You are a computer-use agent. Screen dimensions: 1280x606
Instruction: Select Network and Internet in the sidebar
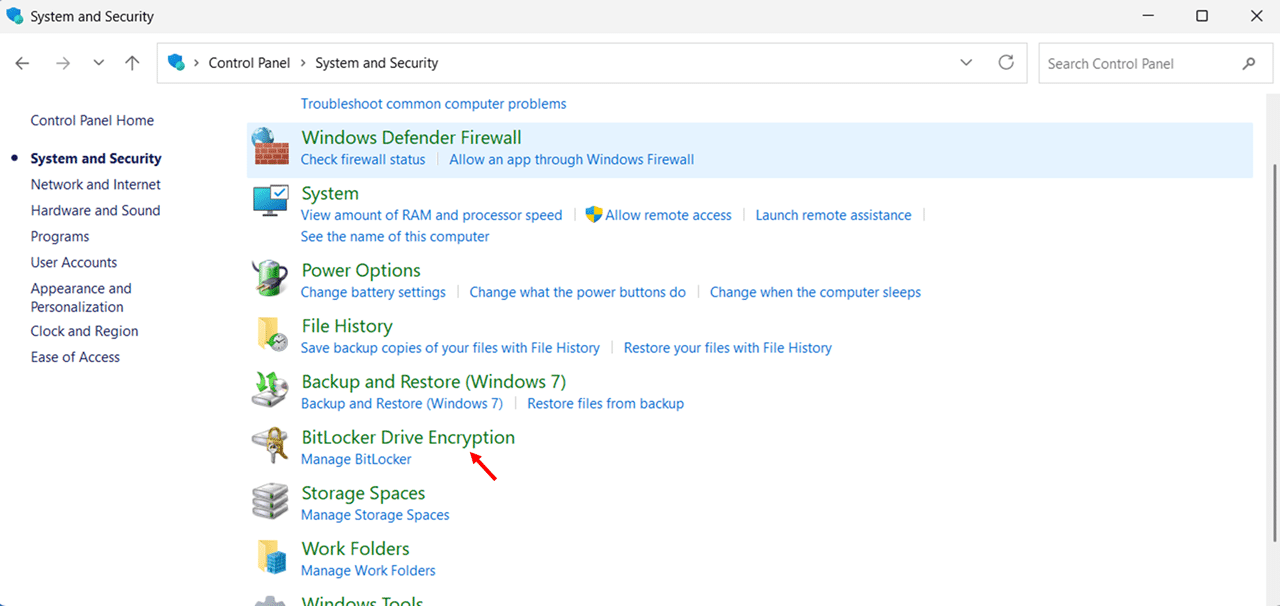click(95, 184)
